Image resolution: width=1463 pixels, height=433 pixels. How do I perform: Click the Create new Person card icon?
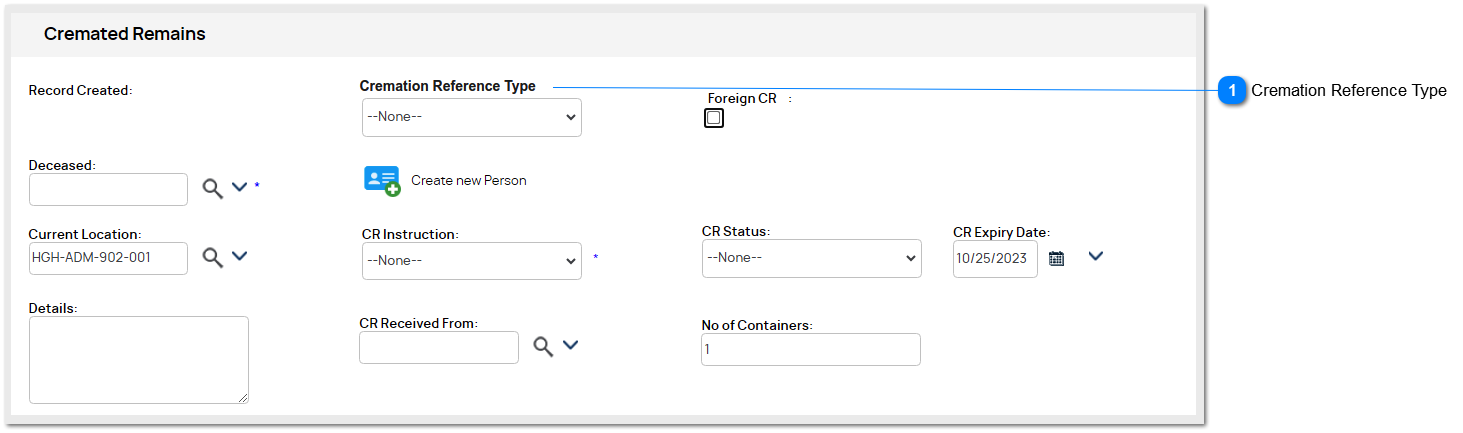click(382, 181)
